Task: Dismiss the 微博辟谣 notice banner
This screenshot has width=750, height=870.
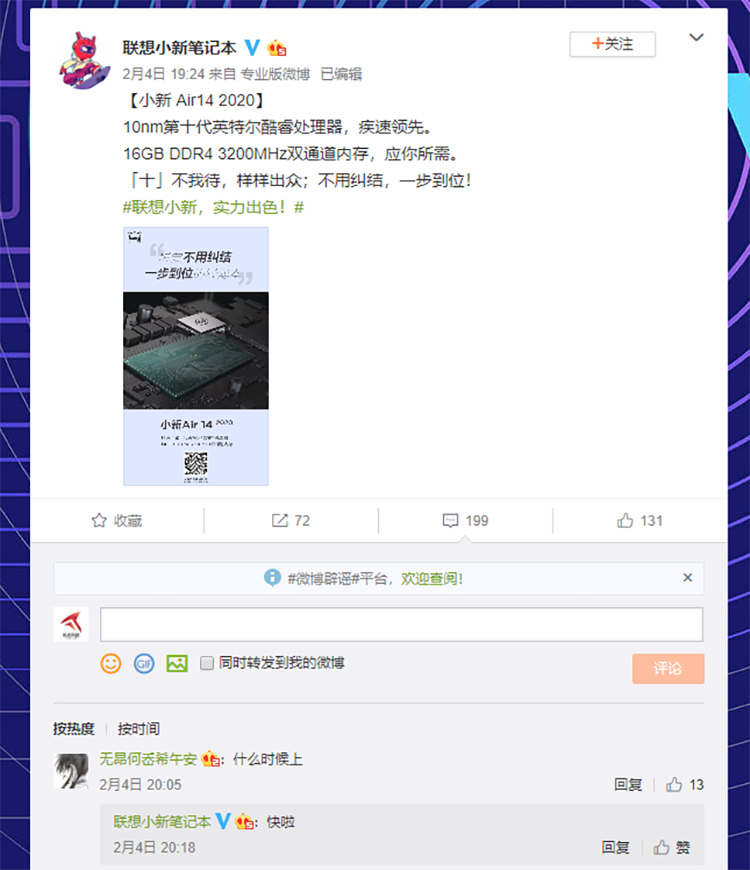Action: tap(687, 578)
